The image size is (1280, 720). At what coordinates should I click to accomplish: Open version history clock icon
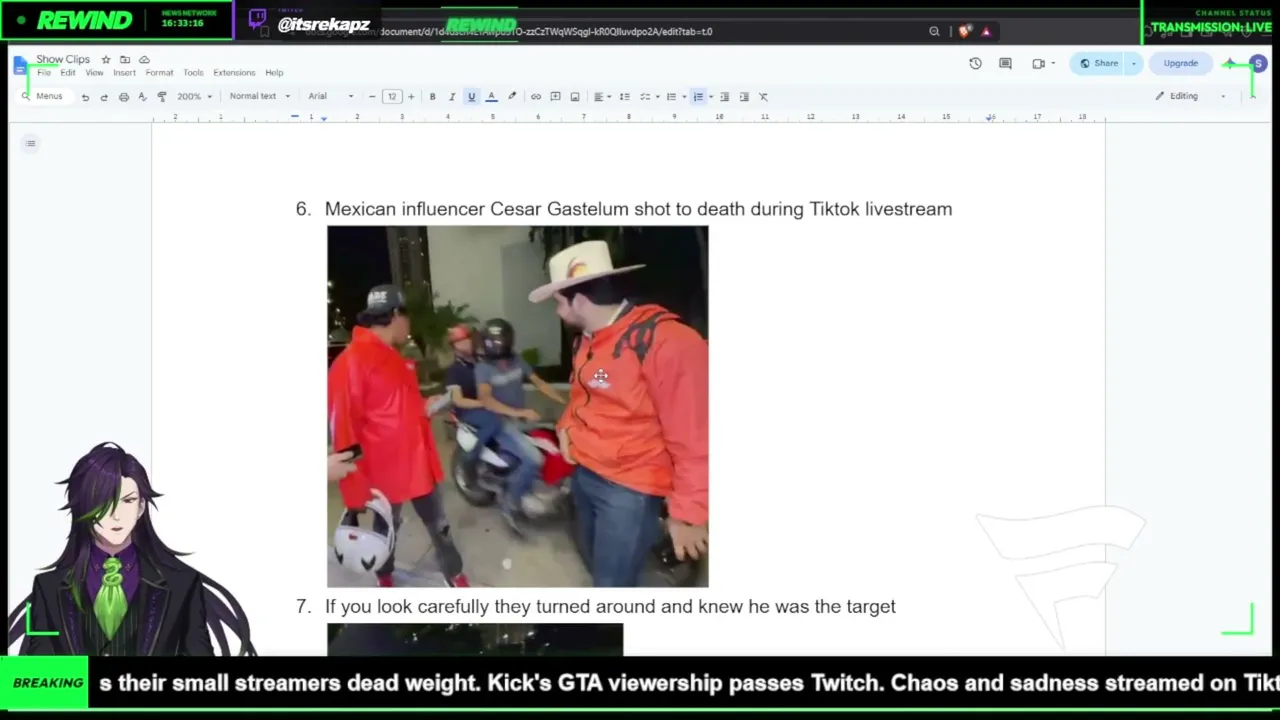pos(976,63)
